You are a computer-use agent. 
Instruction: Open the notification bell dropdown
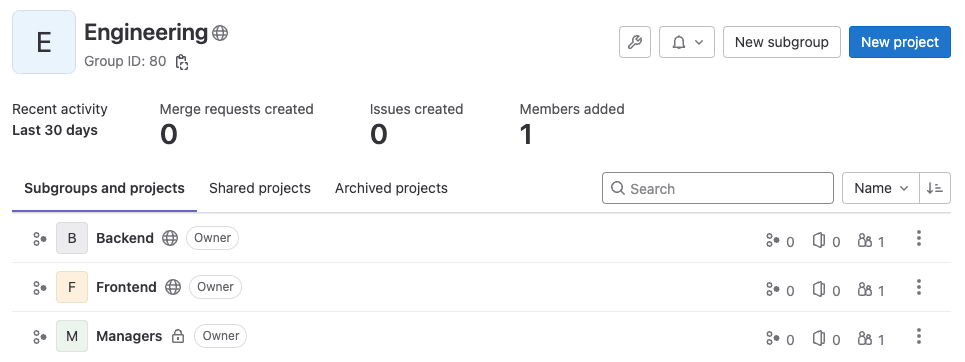click(x=687, y=42)
